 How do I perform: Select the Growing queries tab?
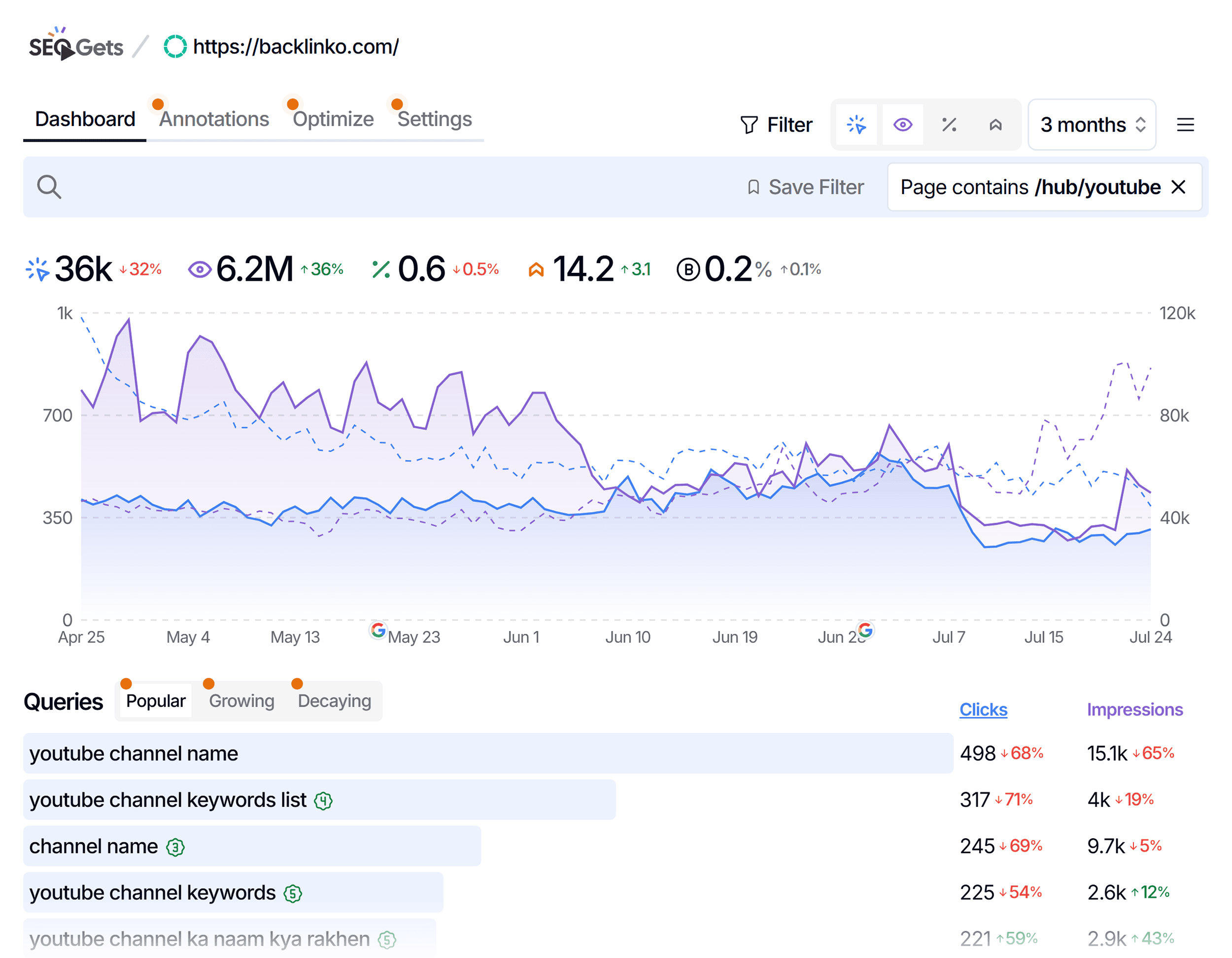pos(241,700)
